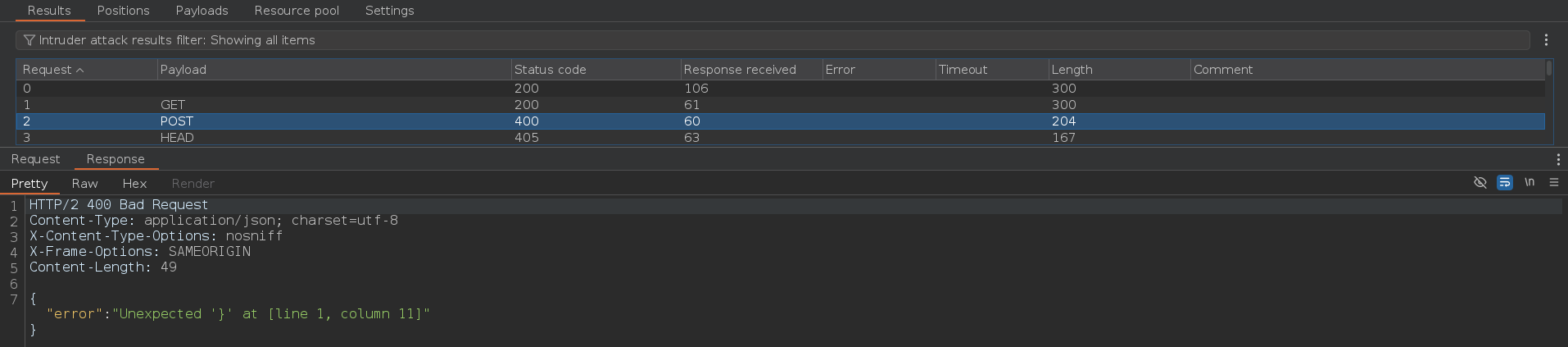Screen dimensions: 1568x347
Task: Open the response viewer hamburger settings menu
Action: [1554, 182]
